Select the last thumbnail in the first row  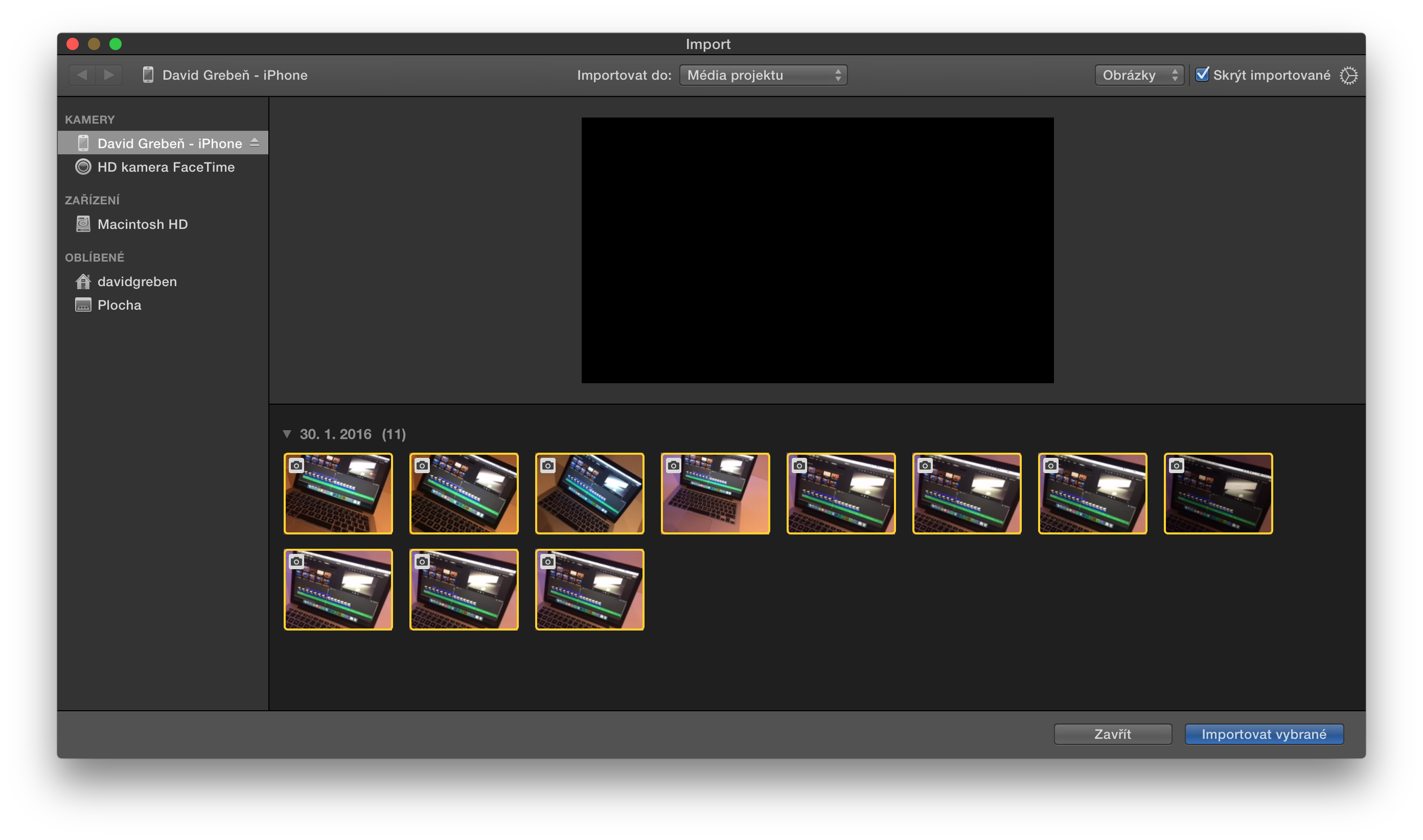(x=1218, y=494)
